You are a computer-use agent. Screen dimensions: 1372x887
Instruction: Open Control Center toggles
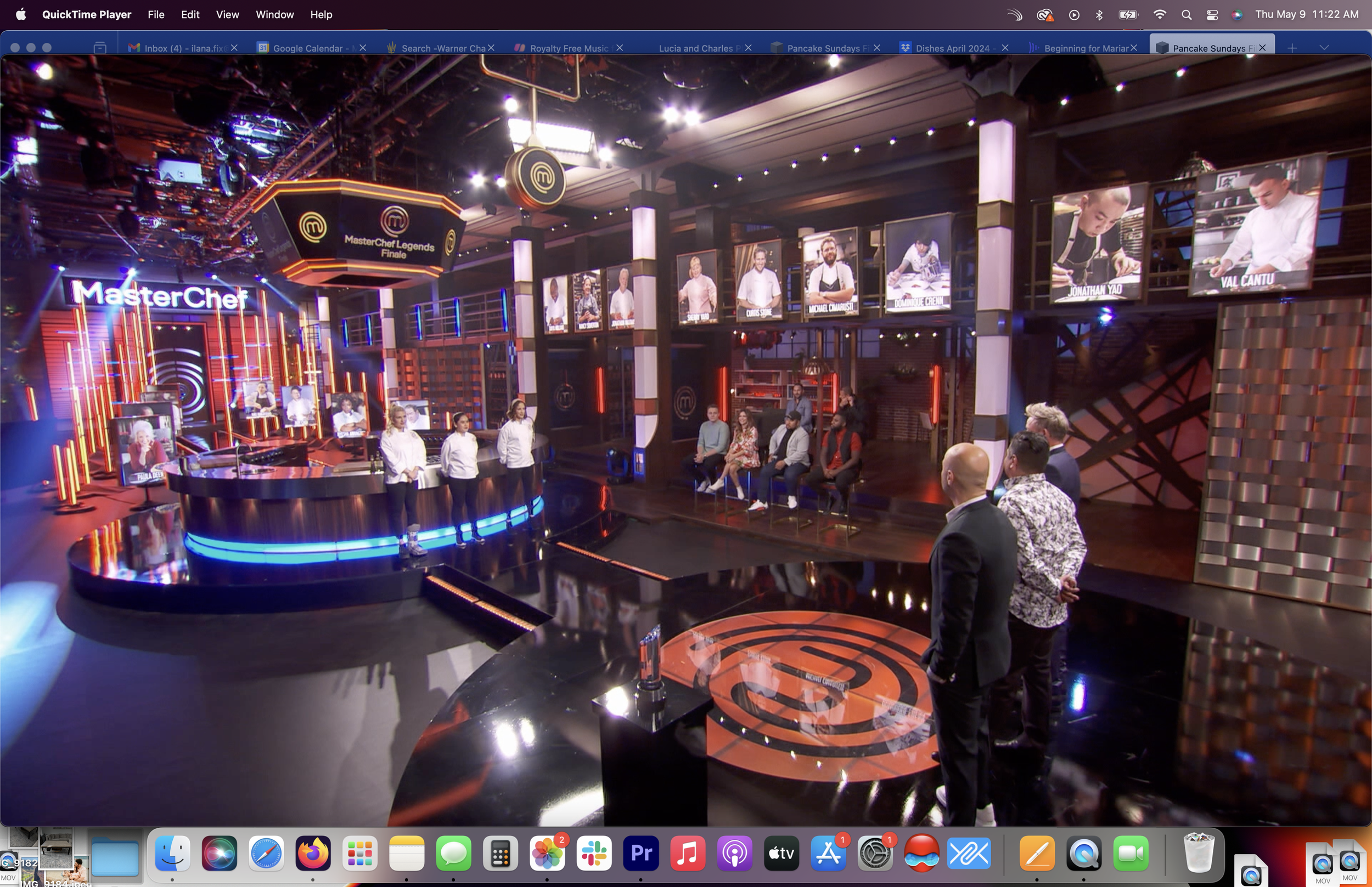pos(1212,15)
